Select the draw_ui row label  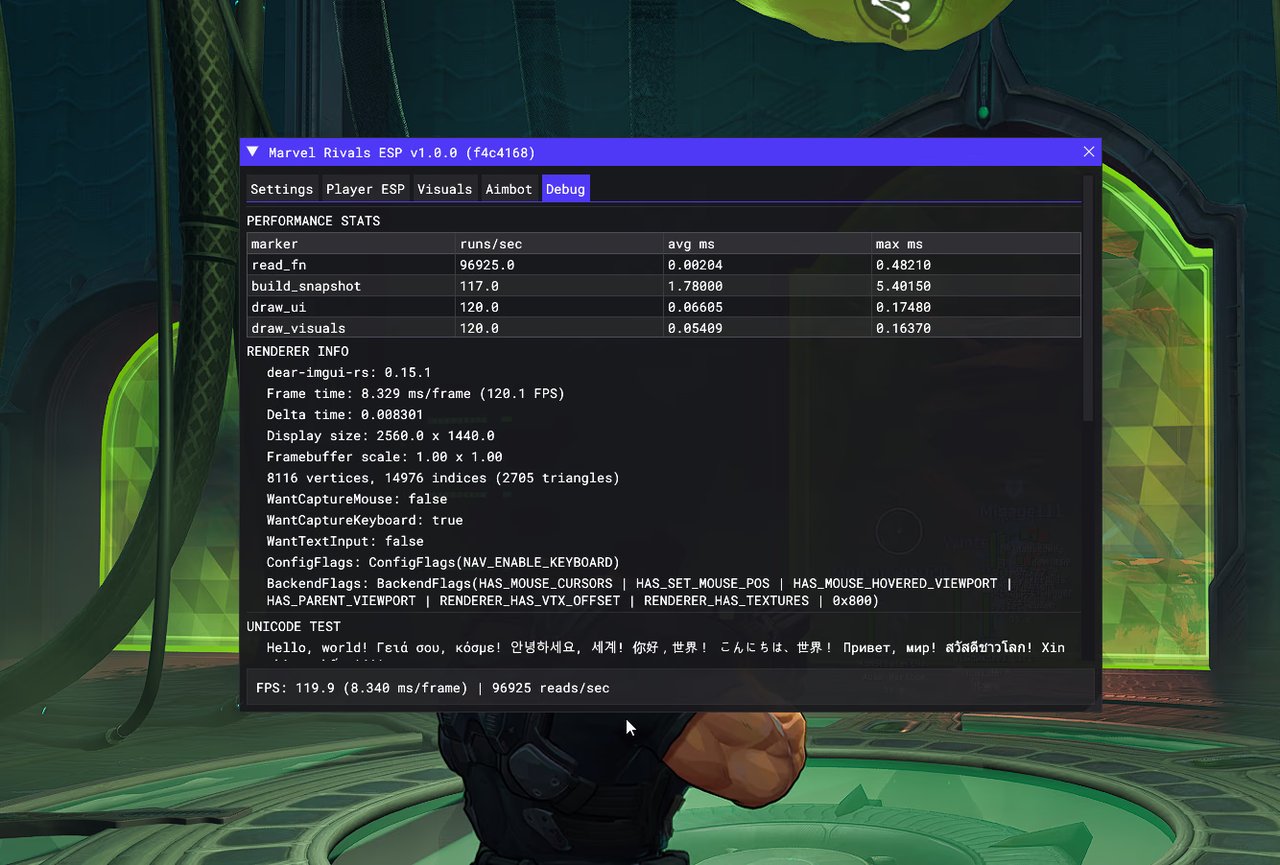(278, 307)
